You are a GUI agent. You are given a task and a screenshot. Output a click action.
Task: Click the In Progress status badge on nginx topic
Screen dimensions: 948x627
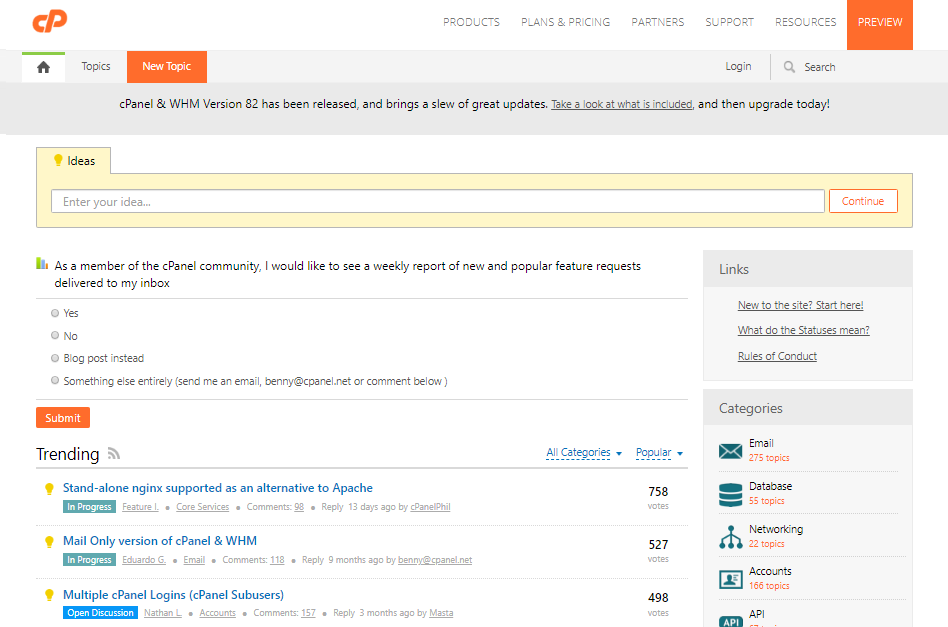89,506
